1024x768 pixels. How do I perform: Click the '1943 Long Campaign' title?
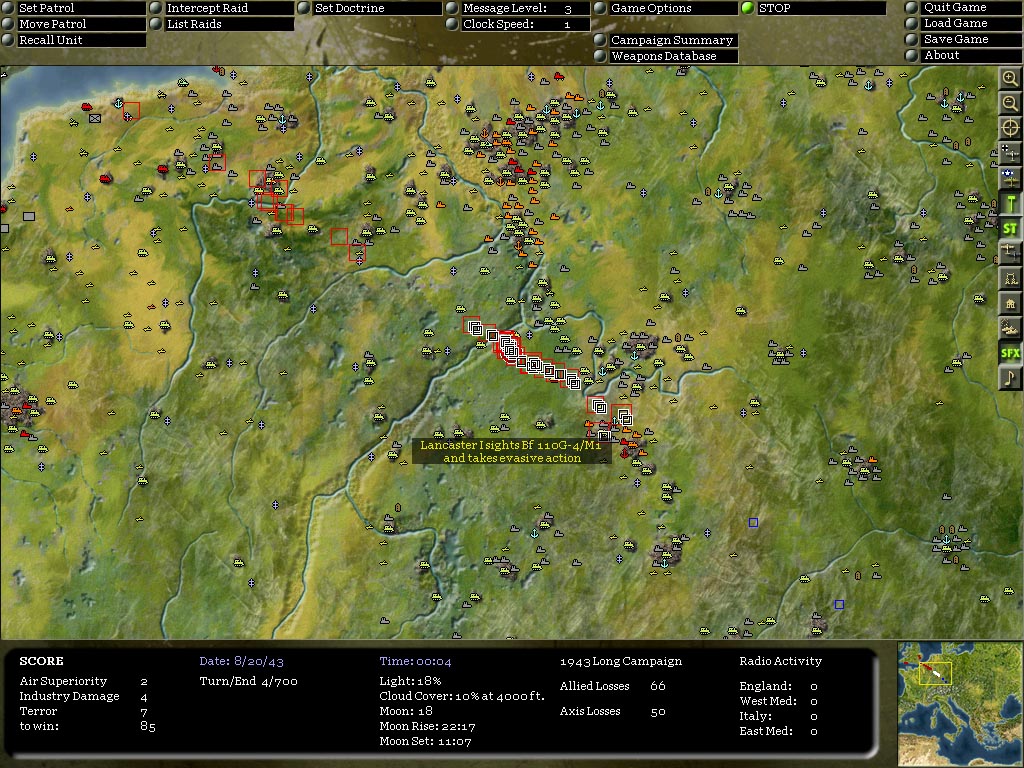(620, 661)
